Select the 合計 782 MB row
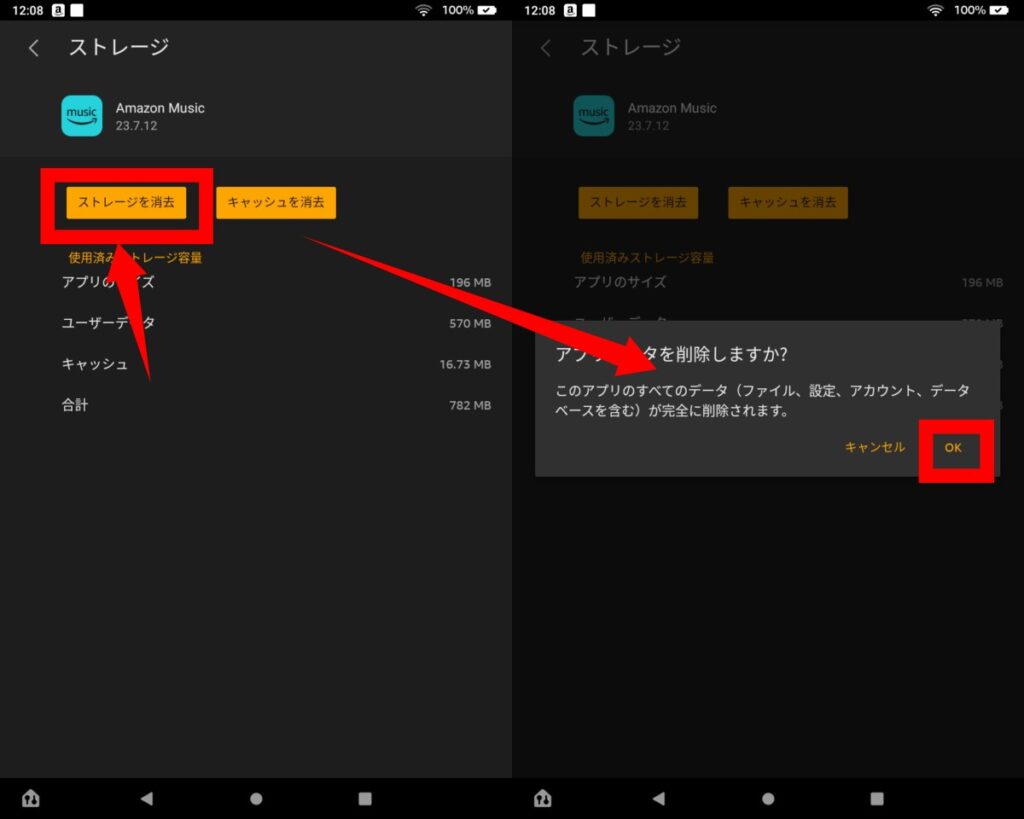Viewport: 1024px width, 819px height. (x=276, y=405)
